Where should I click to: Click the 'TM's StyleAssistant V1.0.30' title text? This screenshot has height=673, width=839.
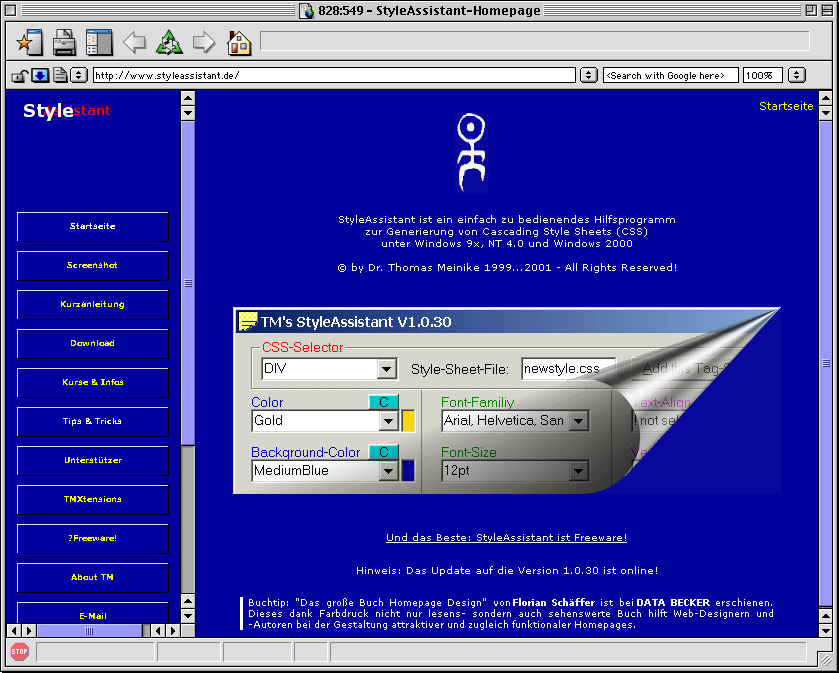pos(356,322)
